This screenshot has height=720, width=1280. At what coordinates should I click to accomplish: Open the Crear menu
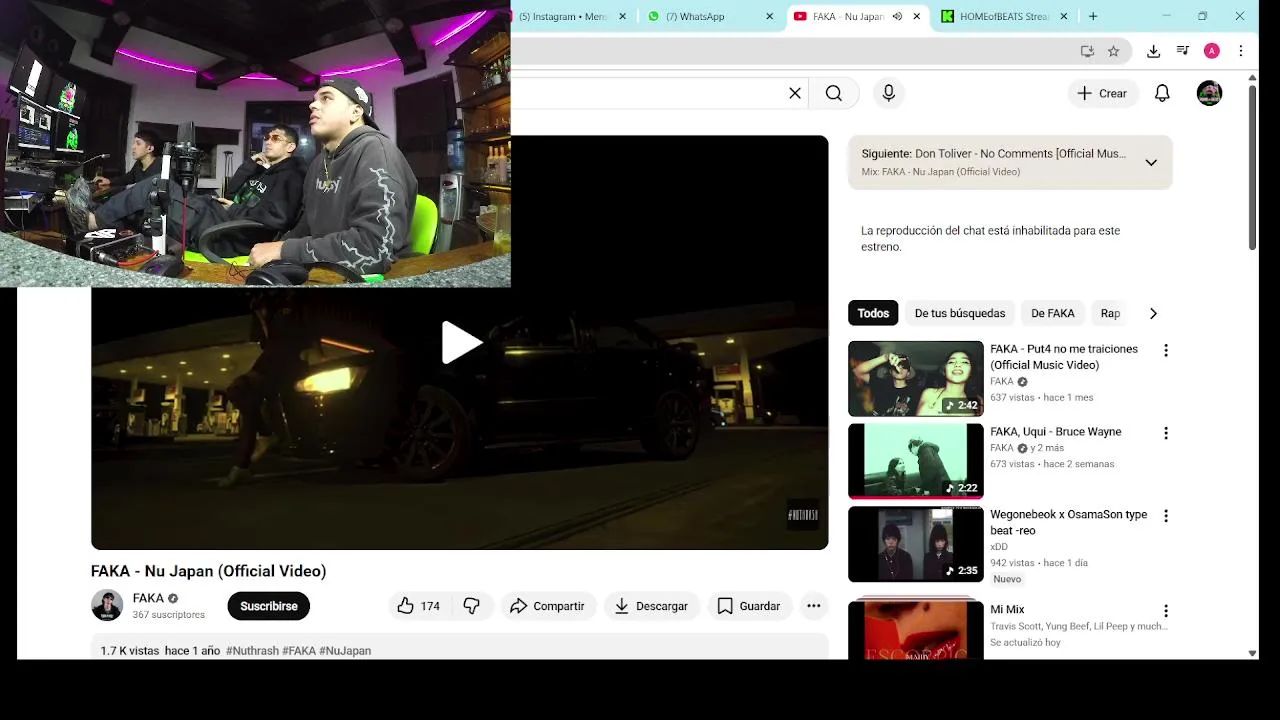pos(1102,93)
